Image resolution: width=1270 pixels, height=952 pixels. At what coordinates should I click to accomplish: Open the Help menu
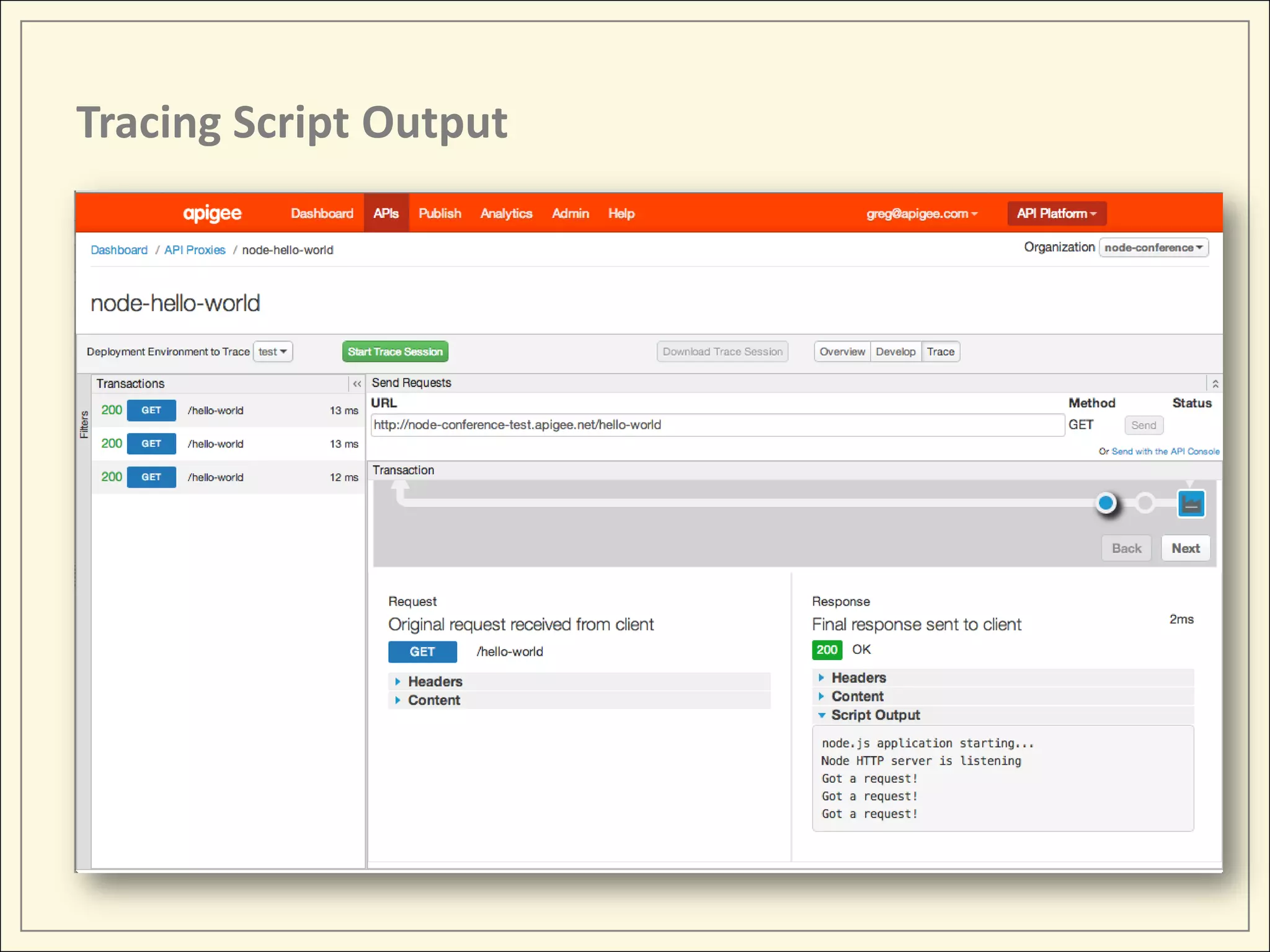pyautogui.click(x=621, y=214)
